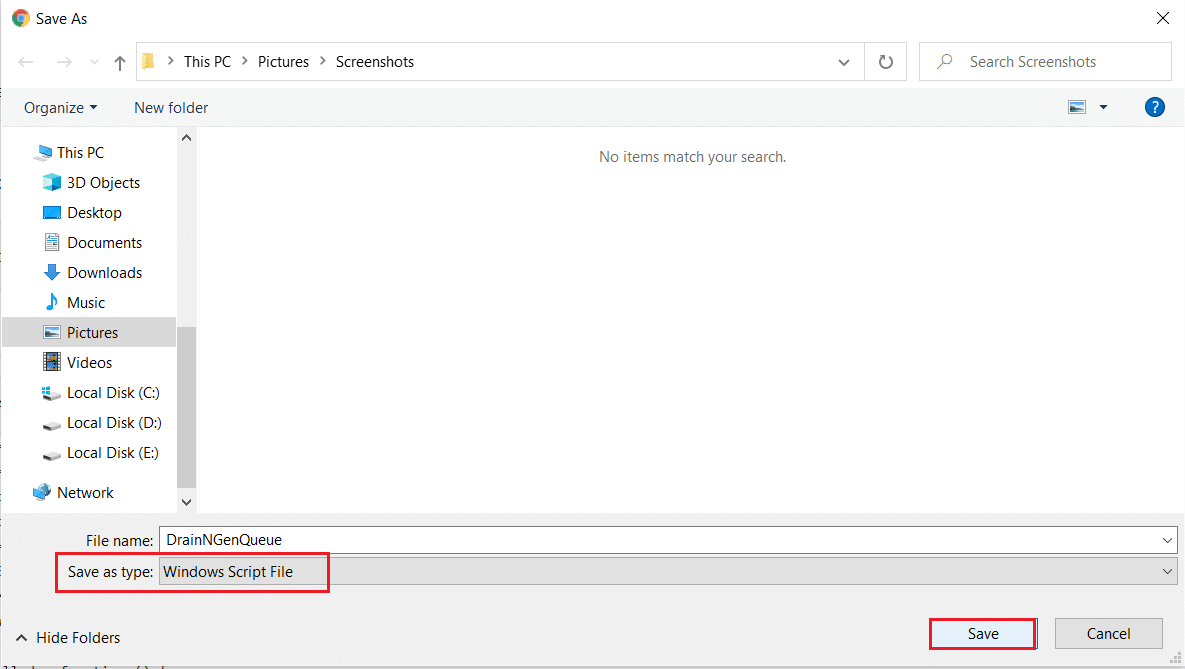Select the 3D Objects folder icon

pos(52,183)
